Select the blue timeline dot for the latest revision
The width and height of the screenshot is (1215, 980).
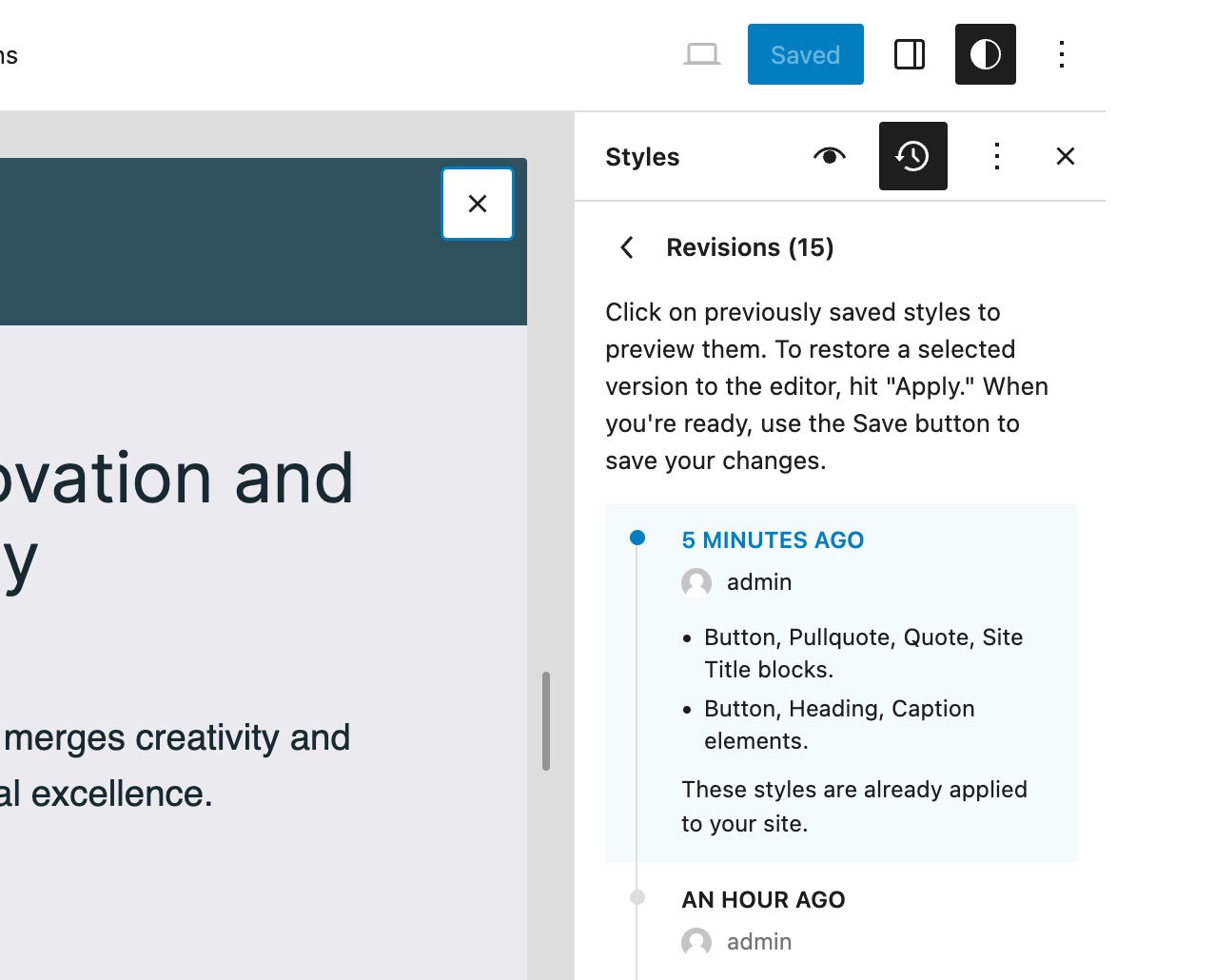coord(638,539)
